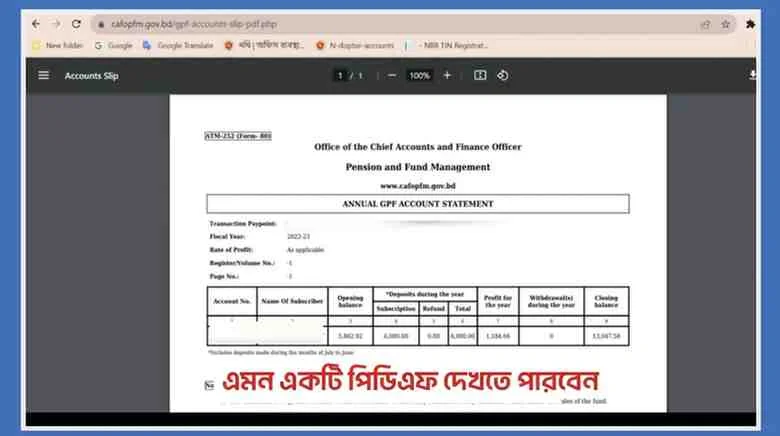
Task: Share this page from the address bar
Action: click(705, 24)
